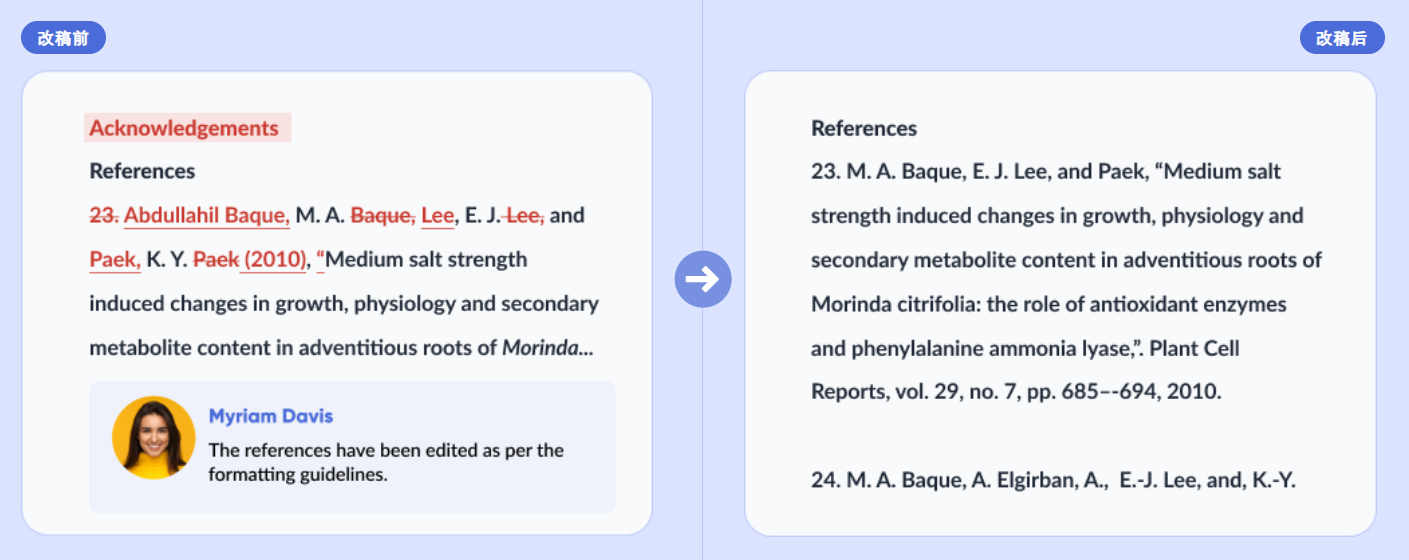Click the References heading in the after panel
Image resolution: width=1409 pixels, height=560 pixels.
[864, 128]
